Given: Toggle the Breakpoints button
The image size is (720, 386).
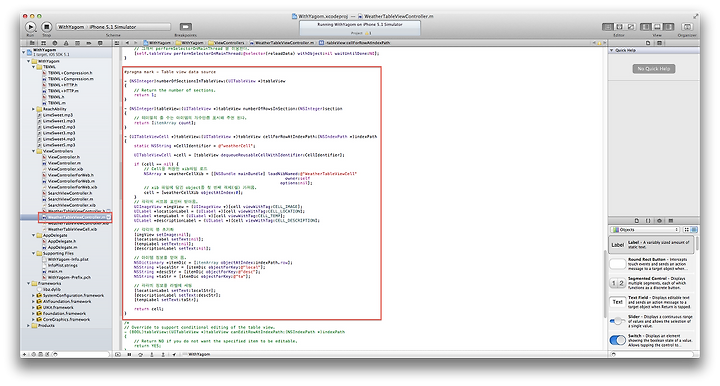Looking at the screenshot, I should (186, 27).
